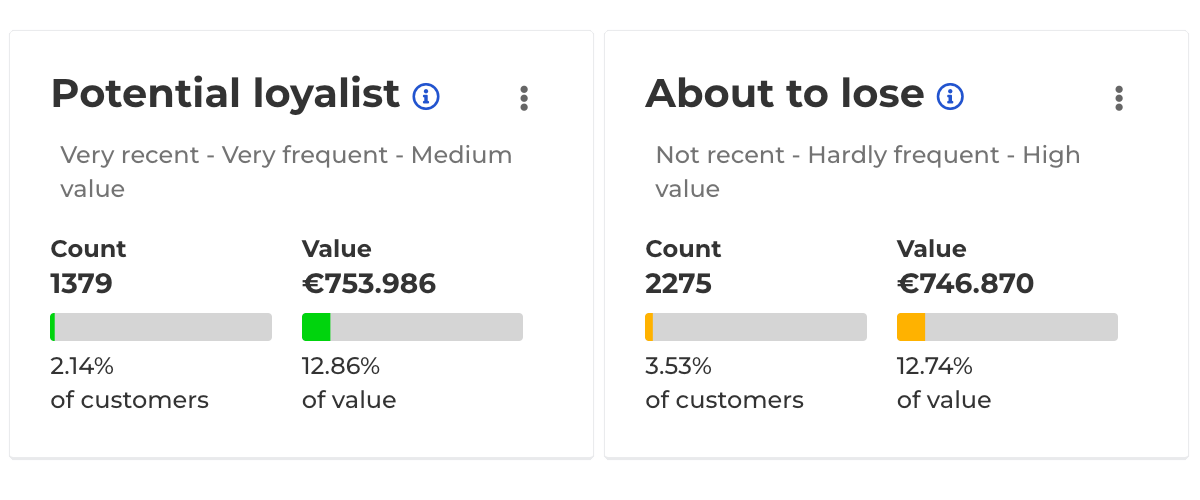Click the 2.14% of customers text
The image size is (1200, 500).
tap(129, 383)
